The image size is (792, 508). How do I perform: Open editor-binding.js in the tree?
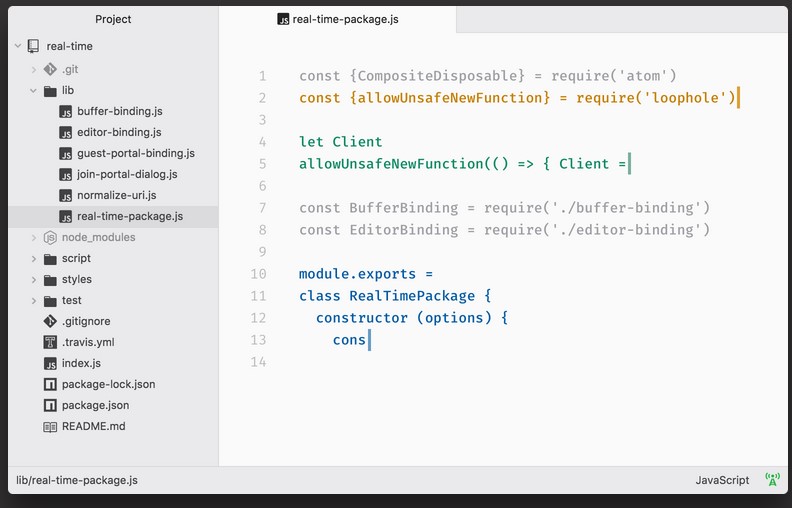(119, 132)
